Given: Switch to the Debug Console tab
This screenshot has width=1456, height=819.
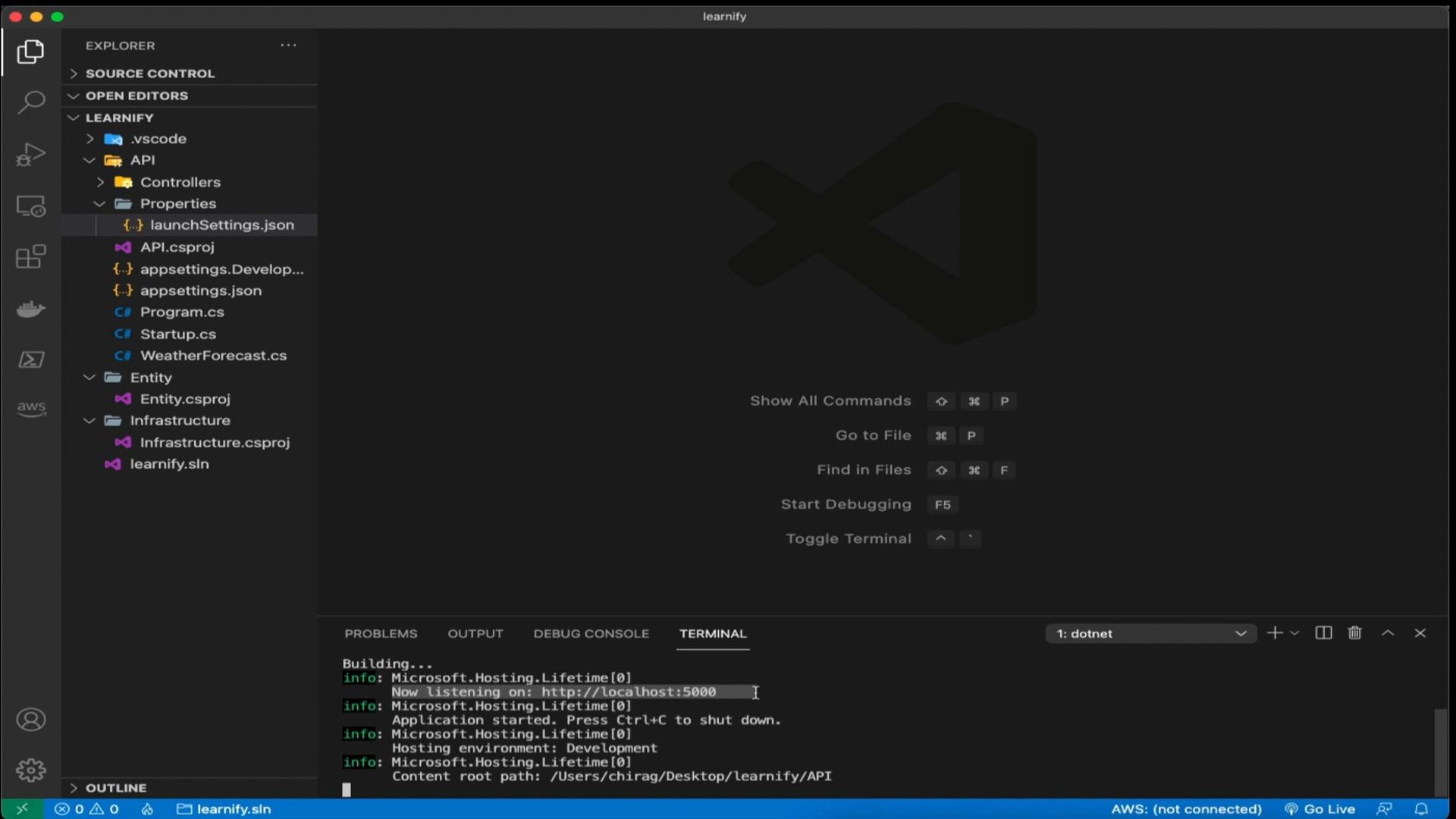Looking at the screenshot, I should tap(591, 633).
